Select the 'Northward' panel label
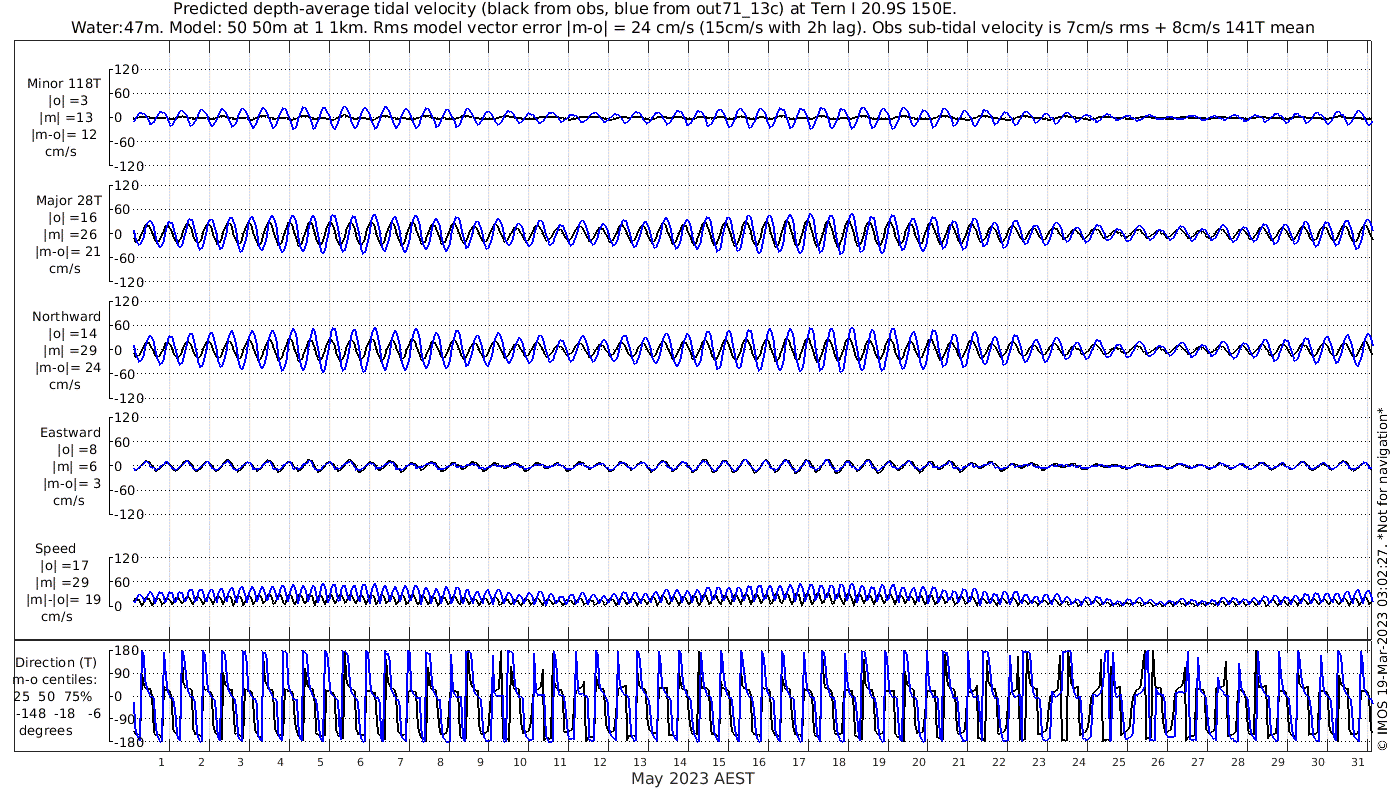The width and height of the screenshot is (1400, 800). (x=66, y=316)
